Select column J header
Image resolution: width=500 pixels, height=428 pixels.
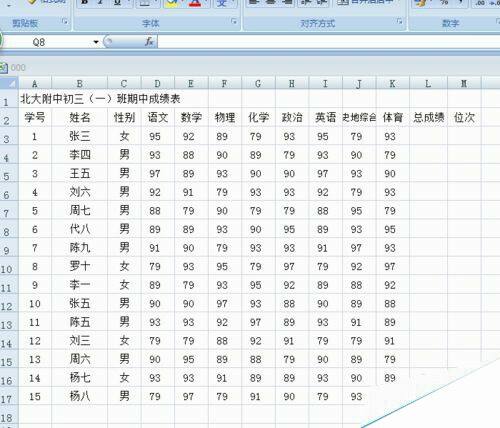pos(359,83)
